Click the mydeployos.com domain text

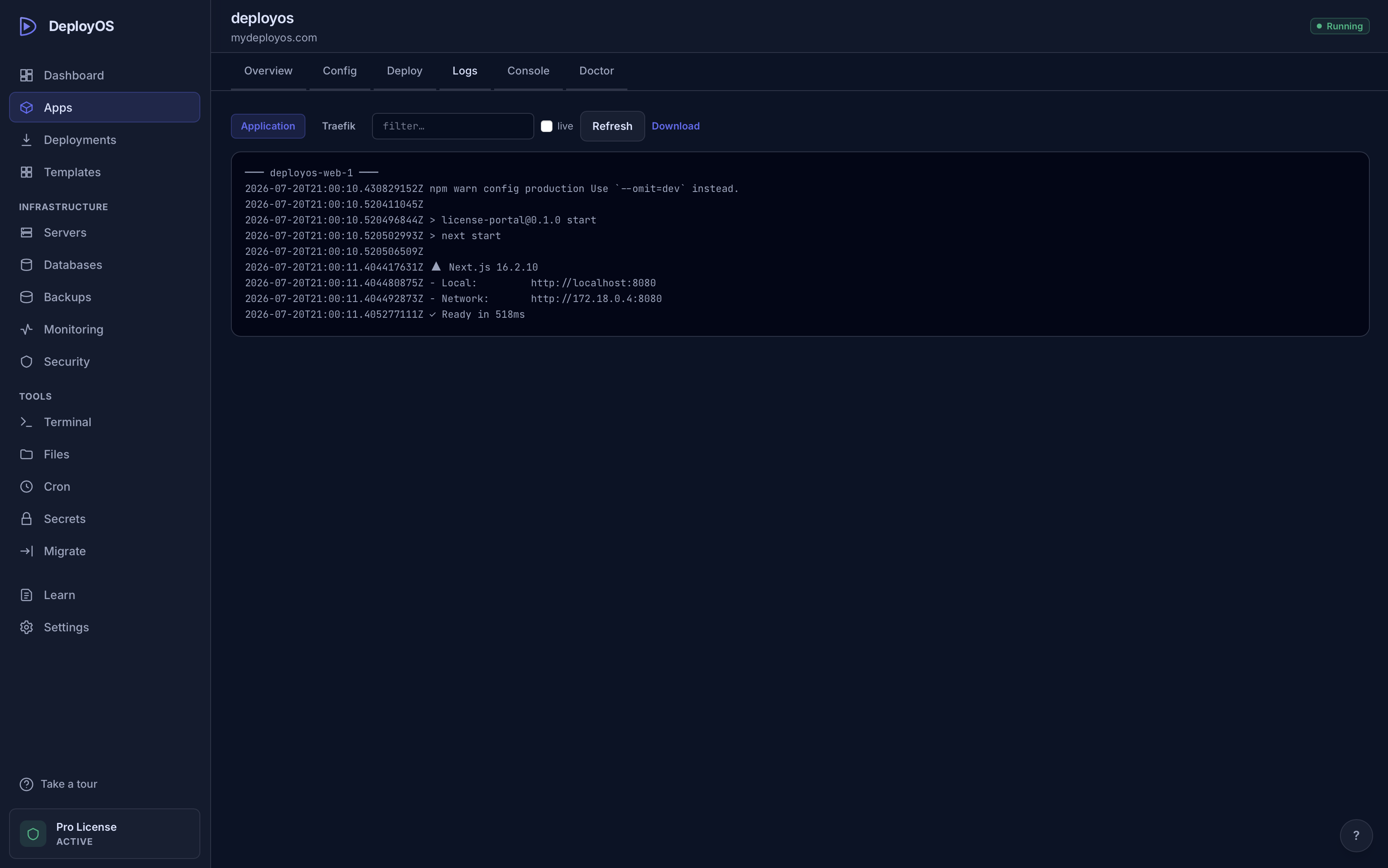pyautogui.click(x=274, y=38)
